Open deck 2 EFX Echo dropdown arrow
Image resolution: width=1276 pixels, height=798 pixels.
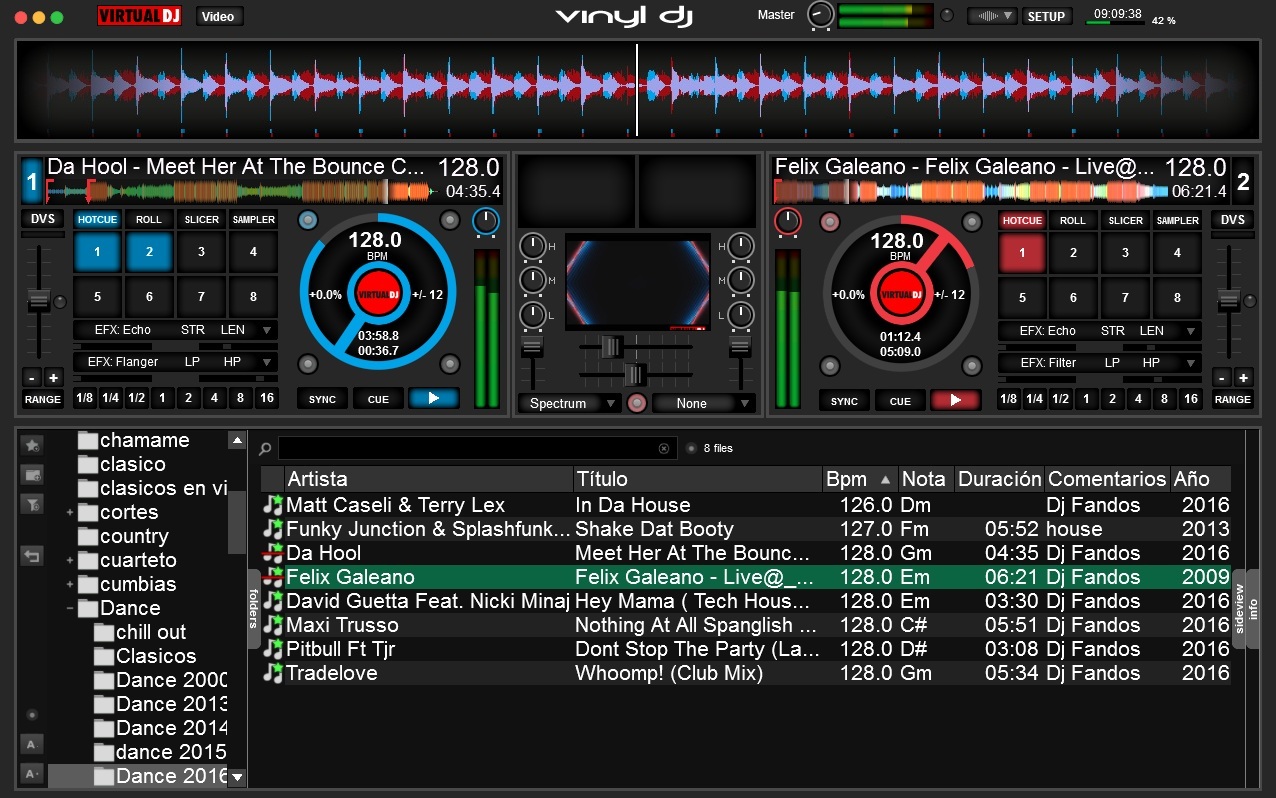1191,331
